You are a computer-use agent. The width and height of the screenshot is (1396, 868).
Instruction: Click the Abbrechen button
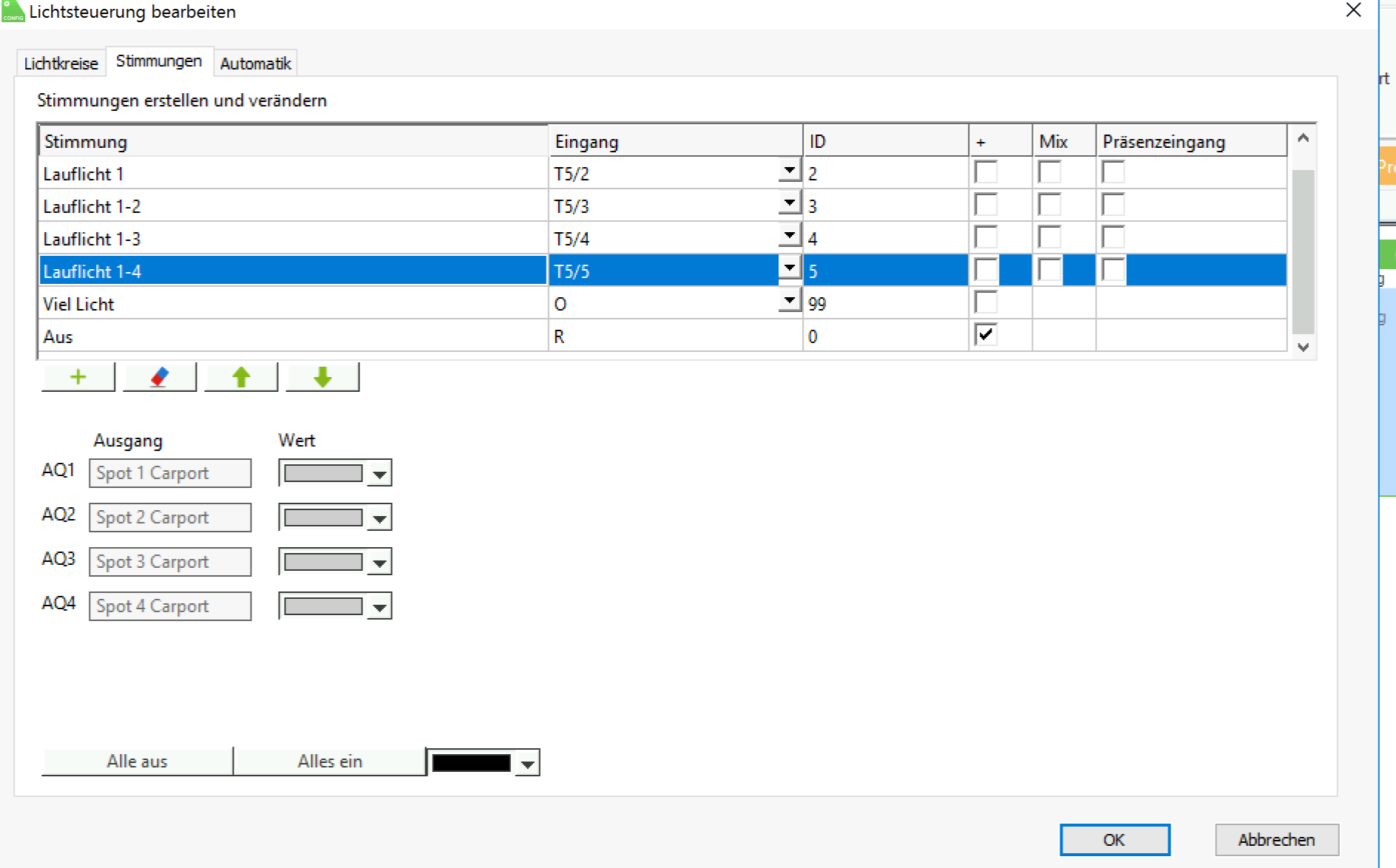click(x=1276, y=840)
